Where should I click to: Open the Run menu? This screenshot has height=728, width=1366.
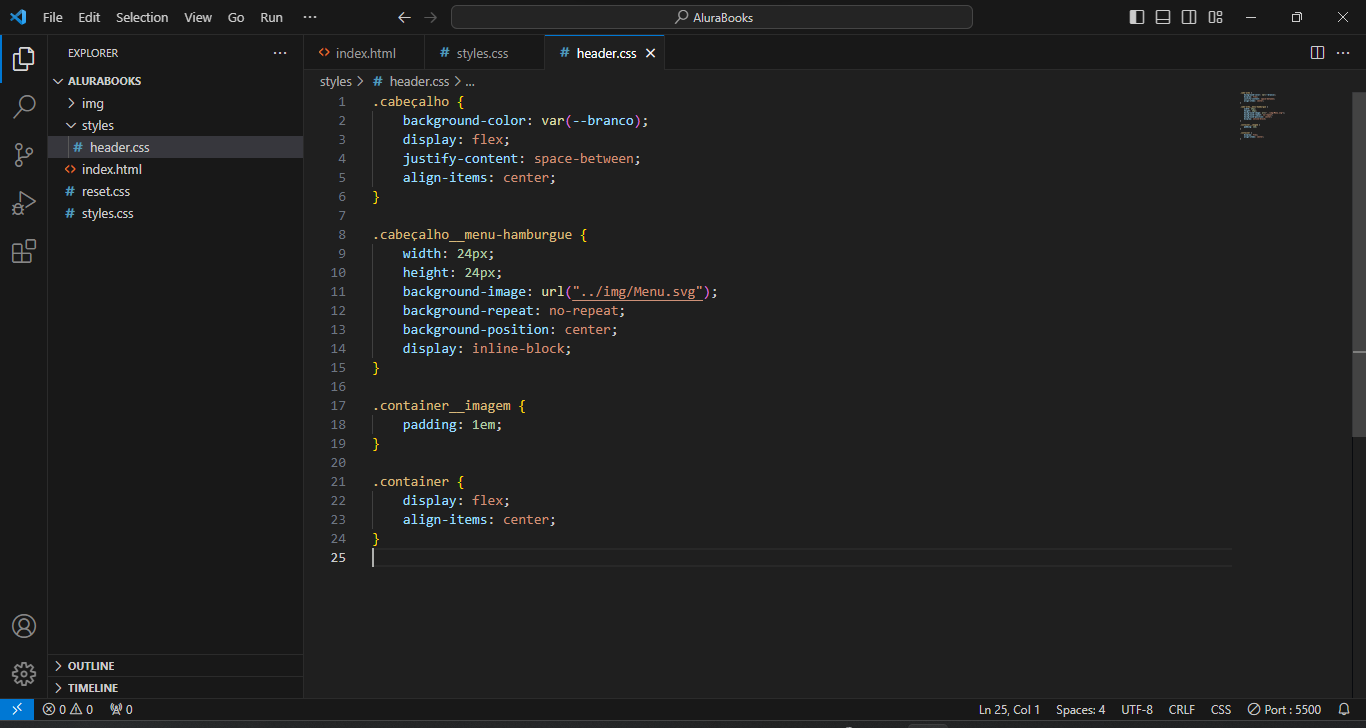pyautogui.click(x=271, y=17)
